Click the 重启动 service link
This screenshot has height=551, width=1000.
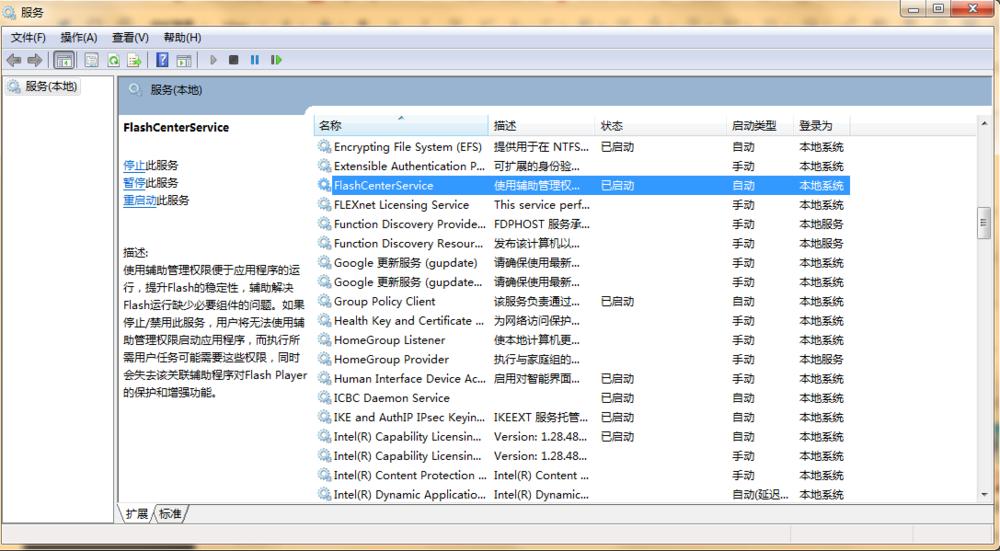click(x=140, y=200)
